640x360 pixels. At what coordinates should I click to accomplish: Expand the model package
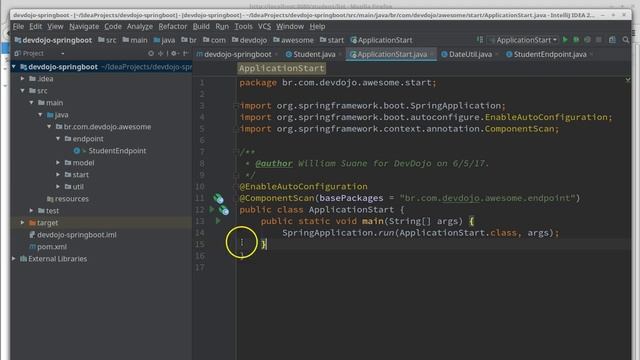[x=58, y=162]
